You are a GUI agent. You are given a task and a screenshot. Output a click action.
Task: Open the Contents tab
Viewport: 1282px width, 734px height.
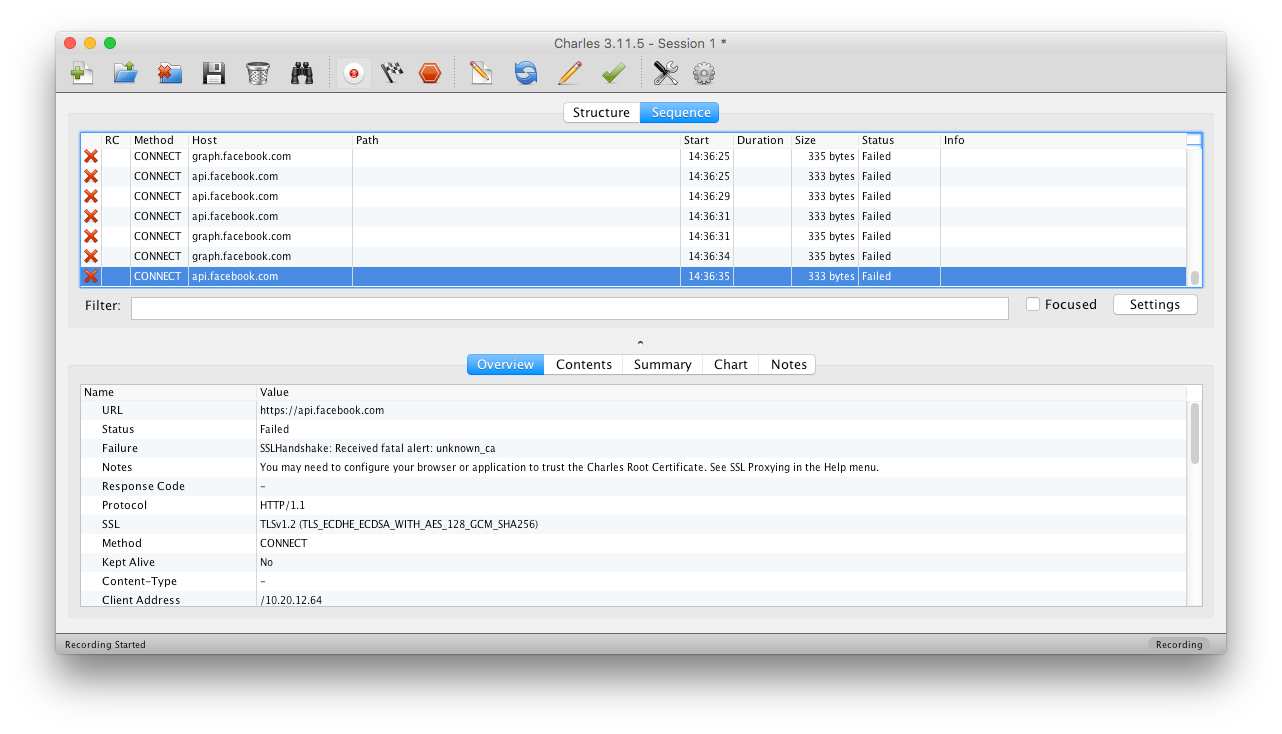pos(583,365)
